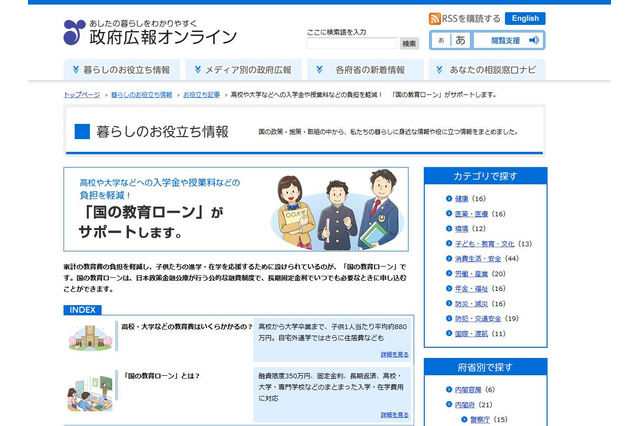Click chevron on あなたの相談窓口ナビ nav tab

pyautogui.click(x=439, y=69)
